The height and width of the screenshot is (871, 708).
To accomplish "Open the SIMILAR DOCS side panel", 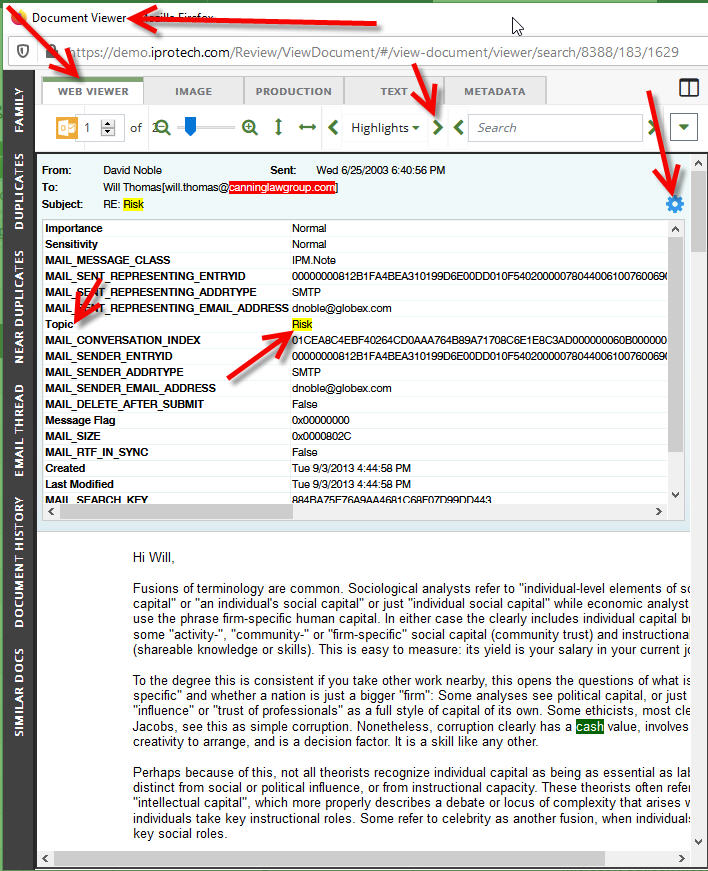I will (19, 692).
